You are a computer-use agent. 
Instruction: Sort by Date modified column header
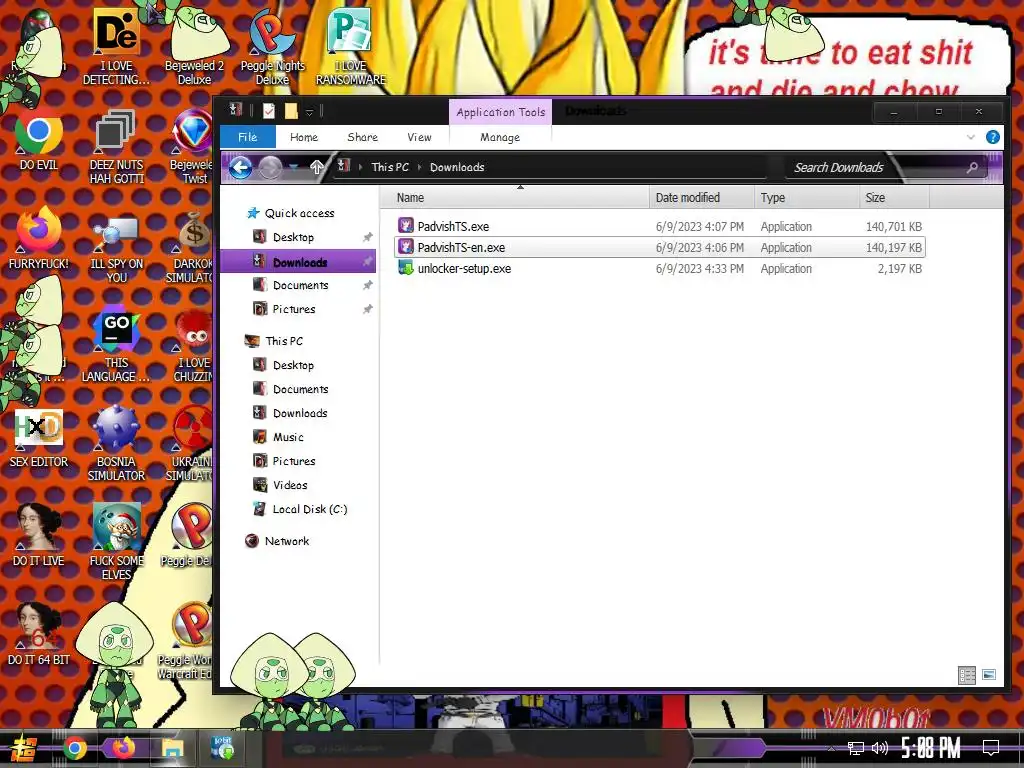[x=702, y=198]
